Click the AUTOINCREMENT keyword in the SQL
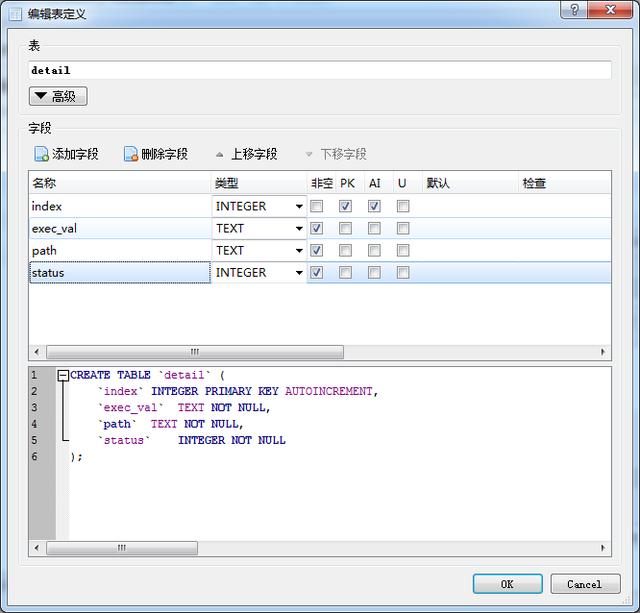 point(329,391)
